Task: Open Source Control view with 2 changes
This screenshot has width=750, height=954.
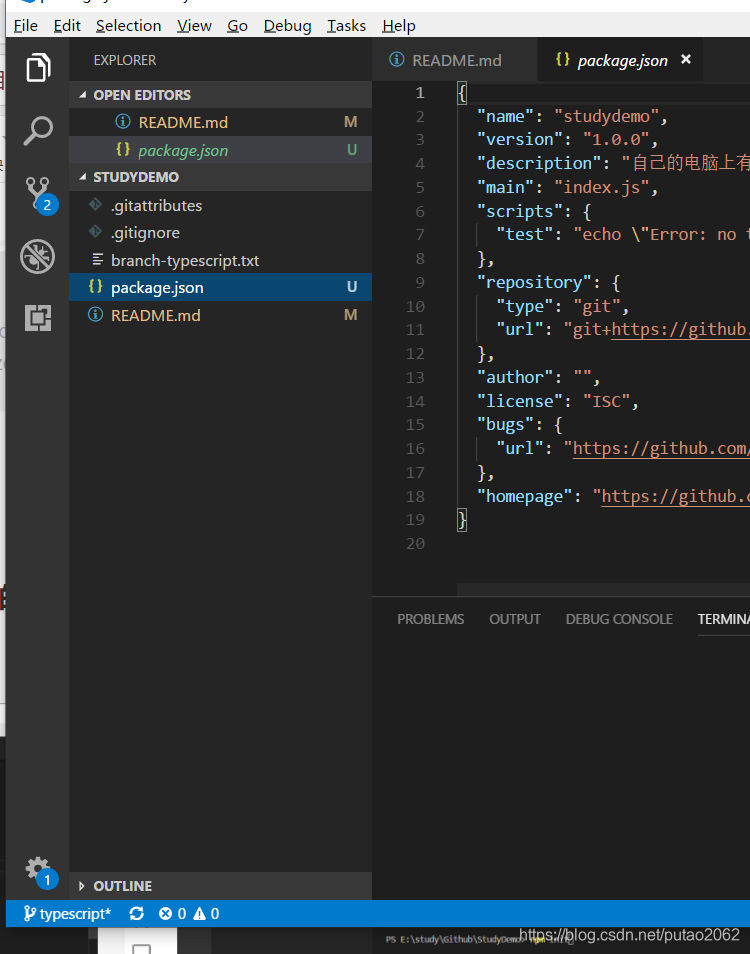Action: tap(40, 195)
